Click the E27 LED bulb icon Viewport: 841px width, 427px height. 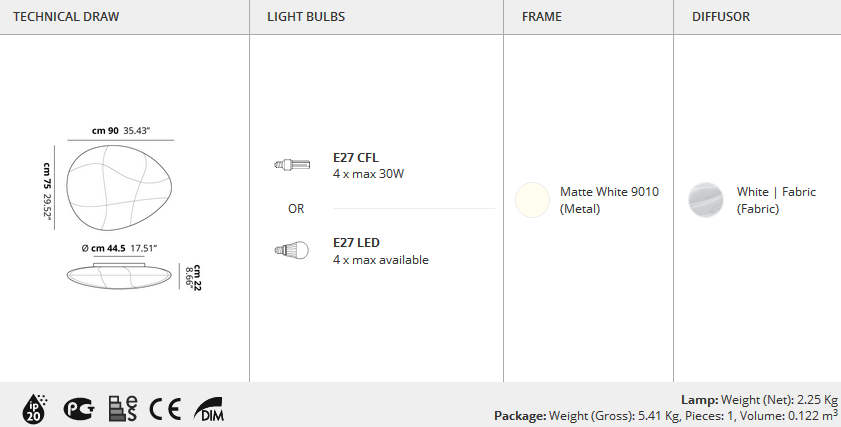coord(292,250)
